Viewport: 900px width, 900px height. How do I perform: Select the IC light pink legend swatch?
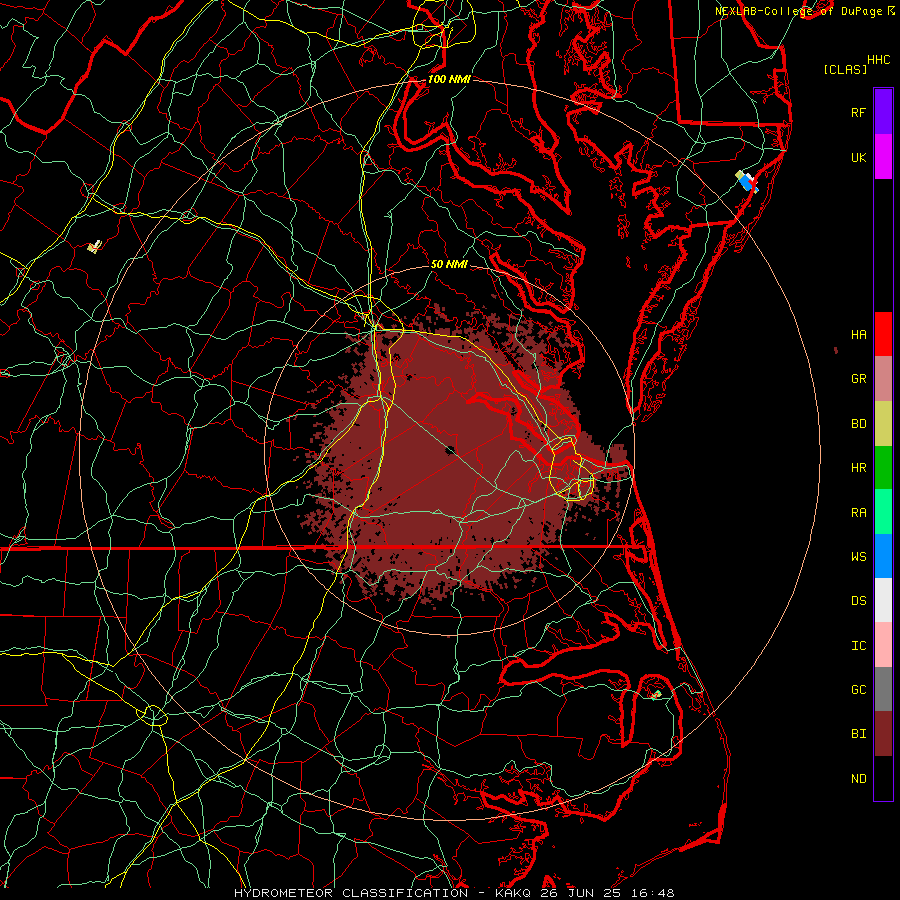point(883,645)
